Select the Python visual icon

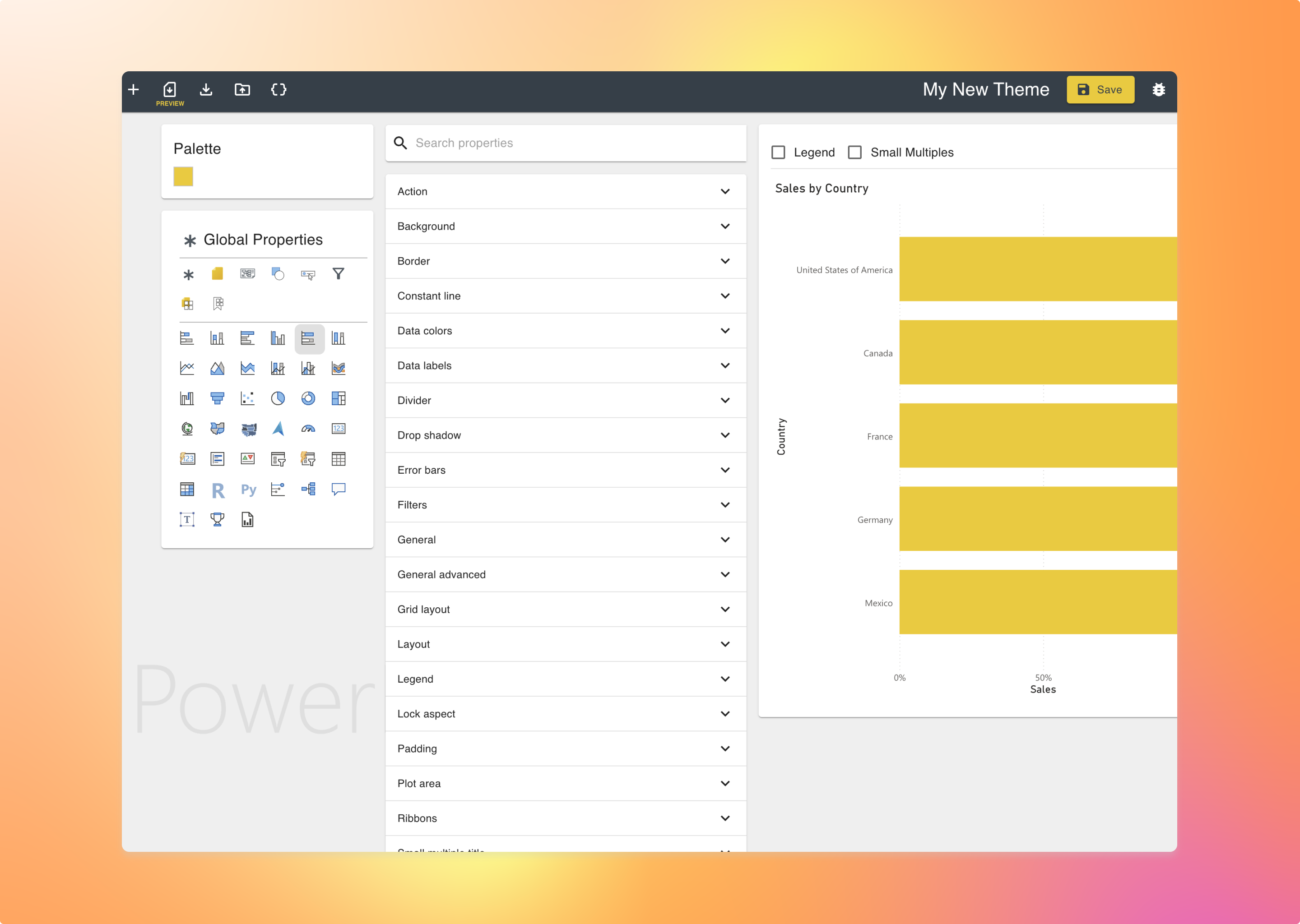point(248,490)
